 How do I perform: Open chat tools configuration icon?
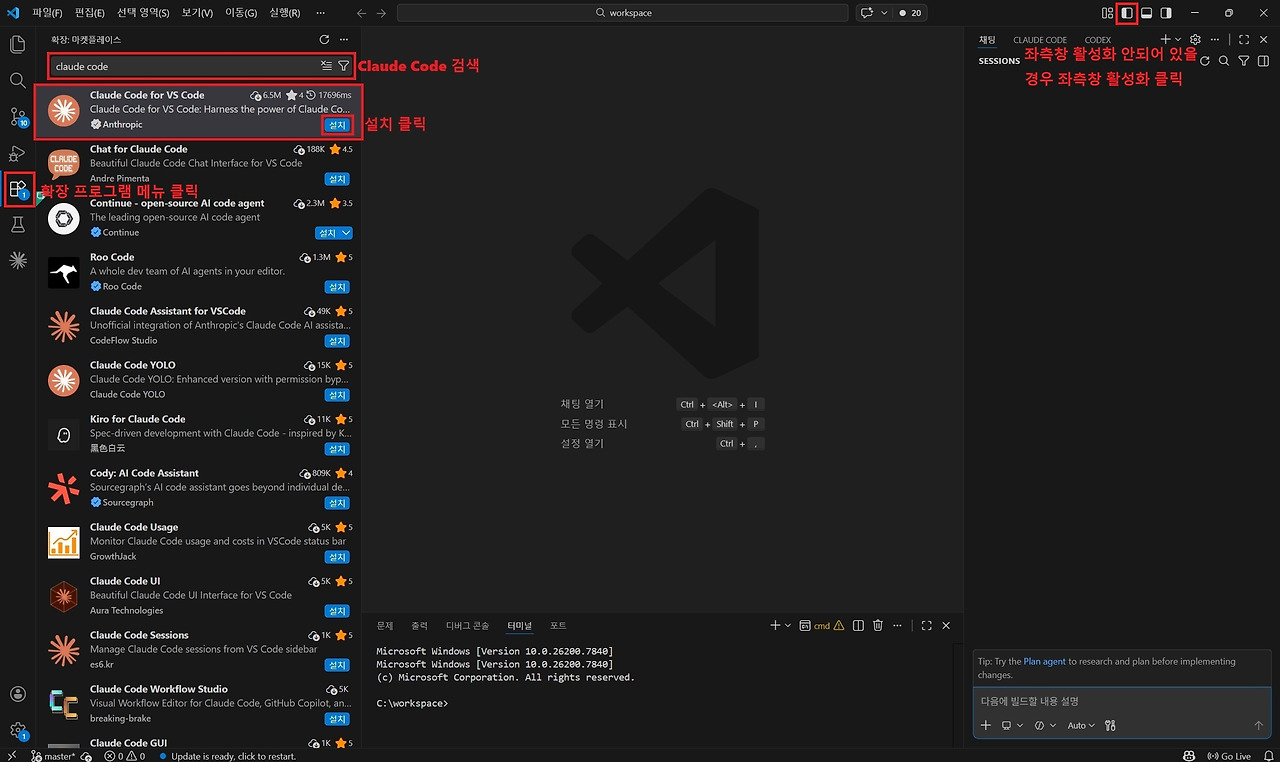(1110, 725)
